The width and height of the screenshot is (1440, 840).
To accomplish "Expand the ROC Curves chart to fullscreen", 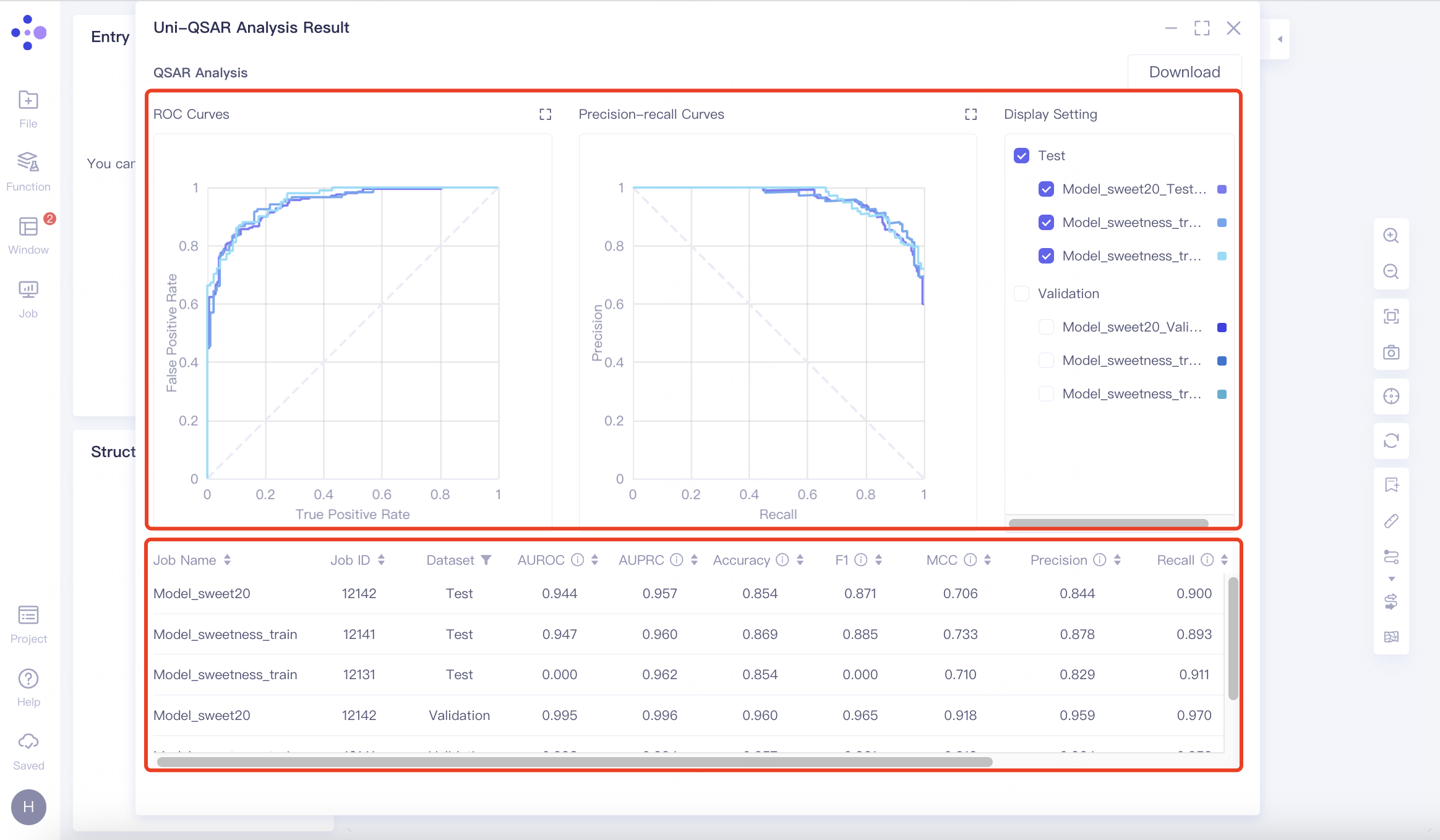I will click(544, 114).
